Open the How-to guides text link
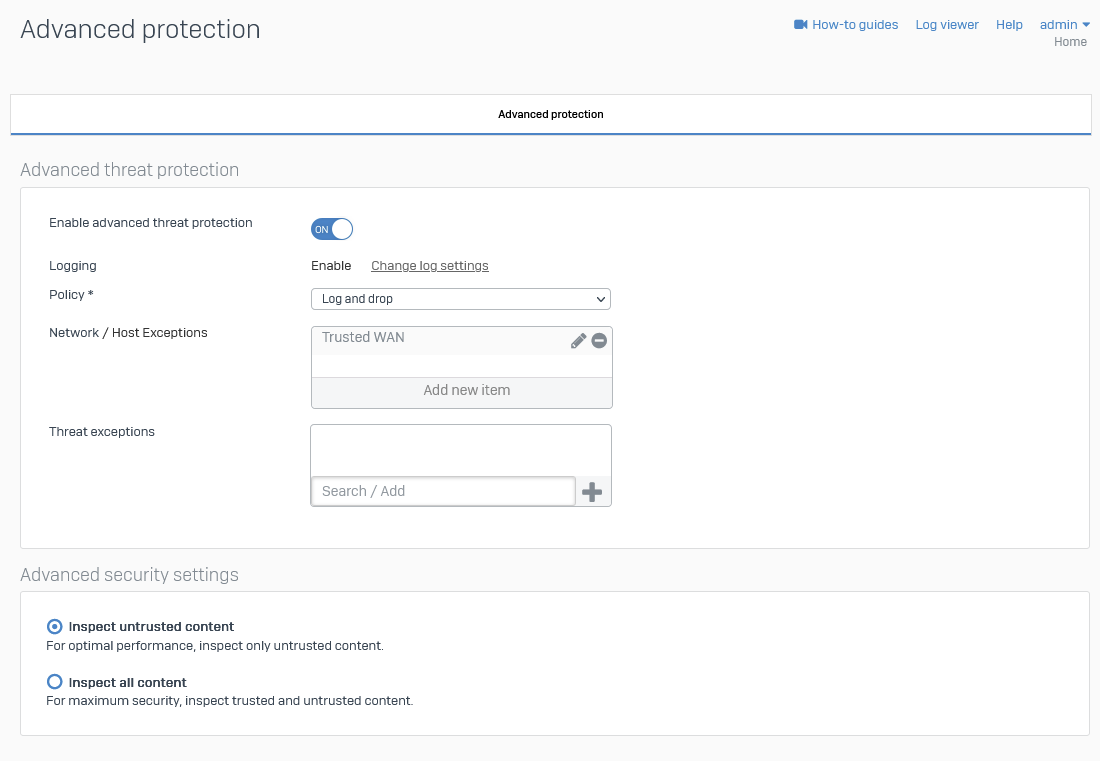 tap(855, 25)
